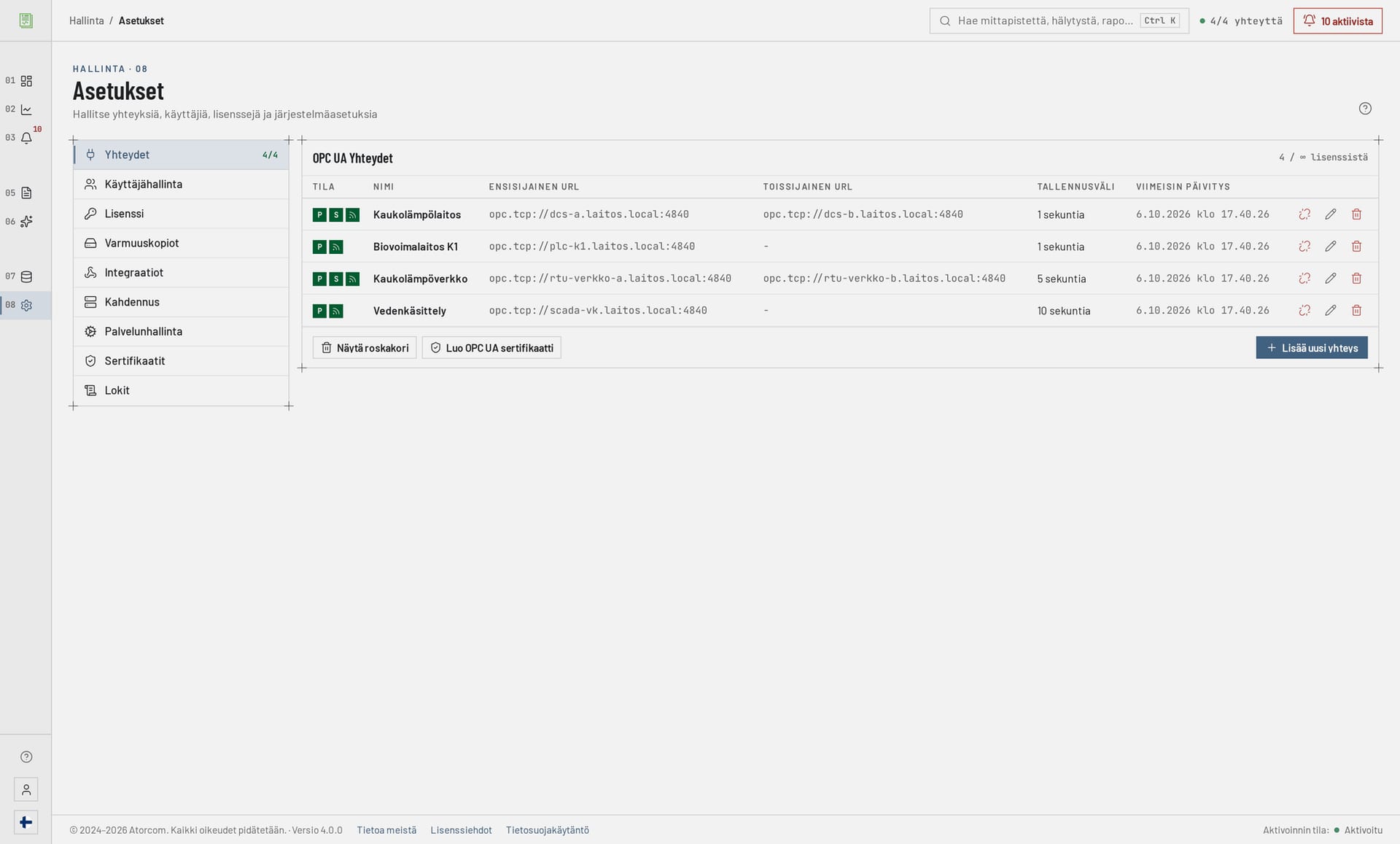Screen dimensions: 1400x844
Task: Delete the Kaukolämpölaitos connection
Action: [x=1356, y=214]
